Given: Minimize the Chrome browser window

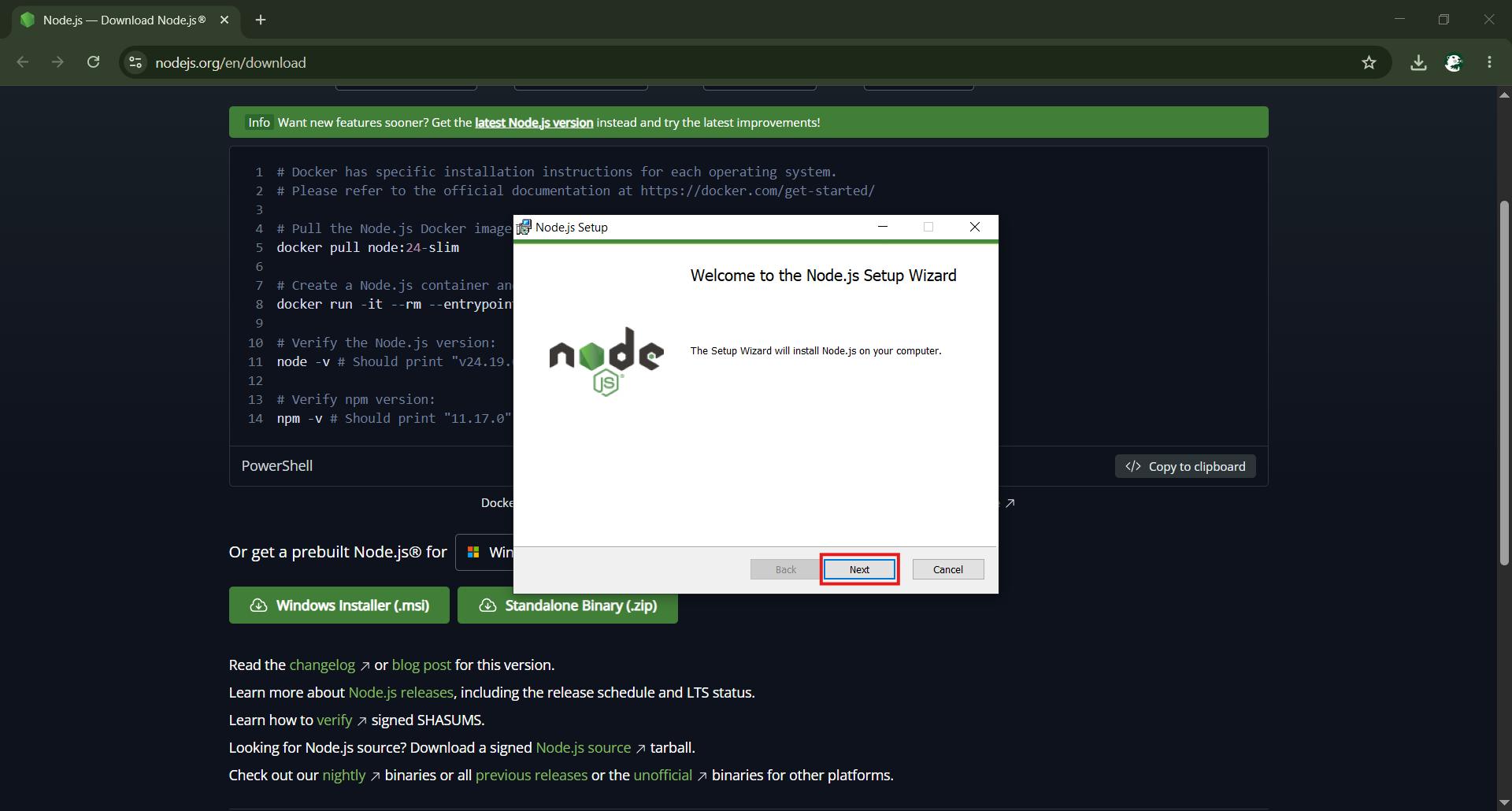Looking at the screenshot, I should click(1399, 20).
